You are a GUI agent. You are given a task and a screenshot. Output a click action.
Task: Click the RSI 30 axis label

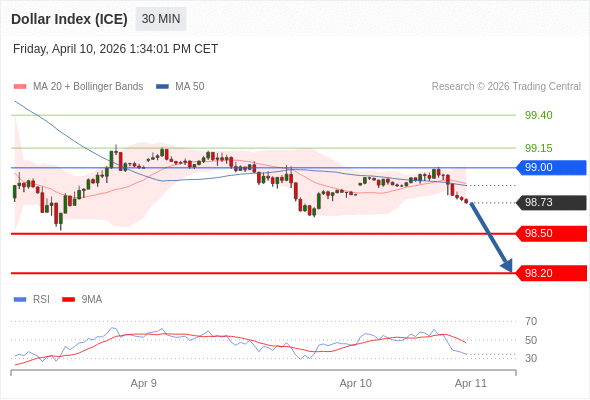[x=531, y=358]
